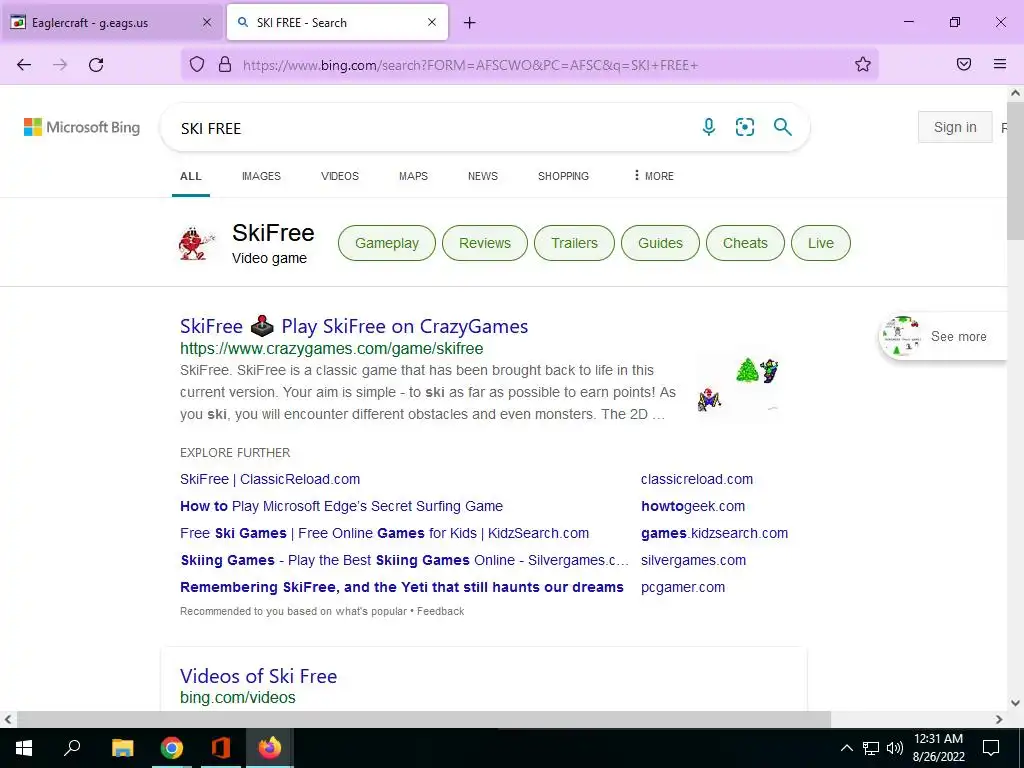The height and width of the screenshot is (768, 1024).
Task: Show hidden system tray icons
Action: (846, 748)
